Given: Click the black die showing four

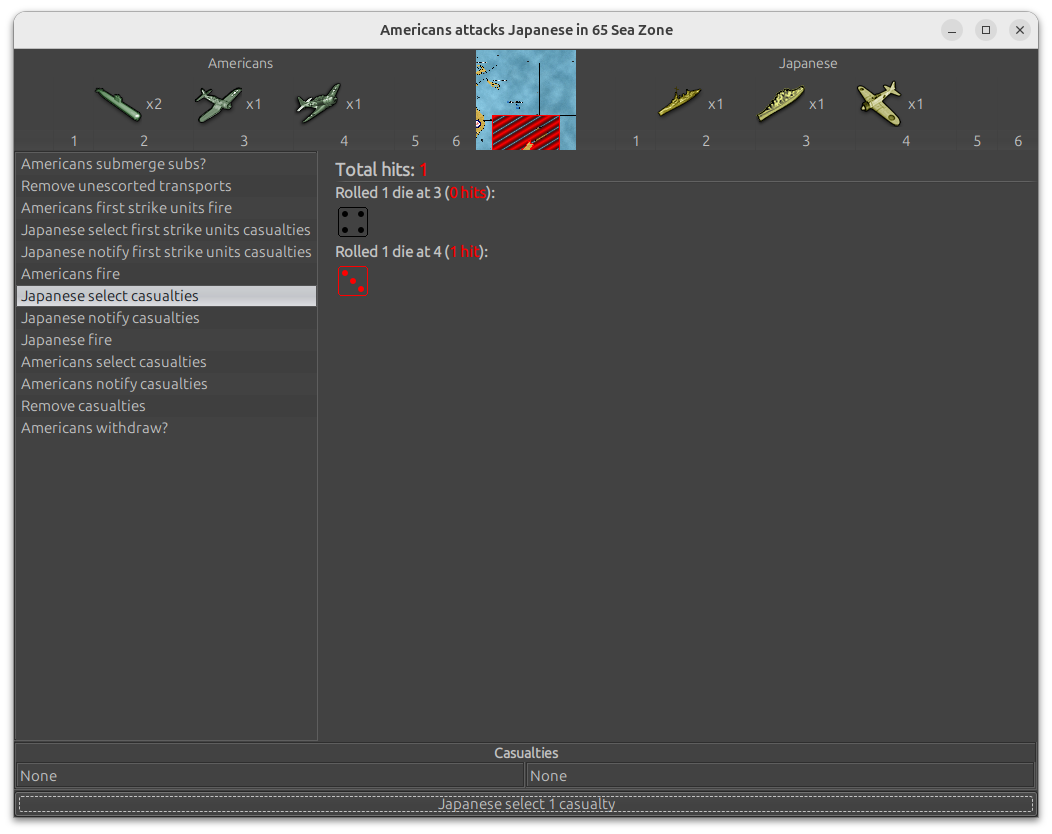Looking at the screenshot, I should pos(353,222).
